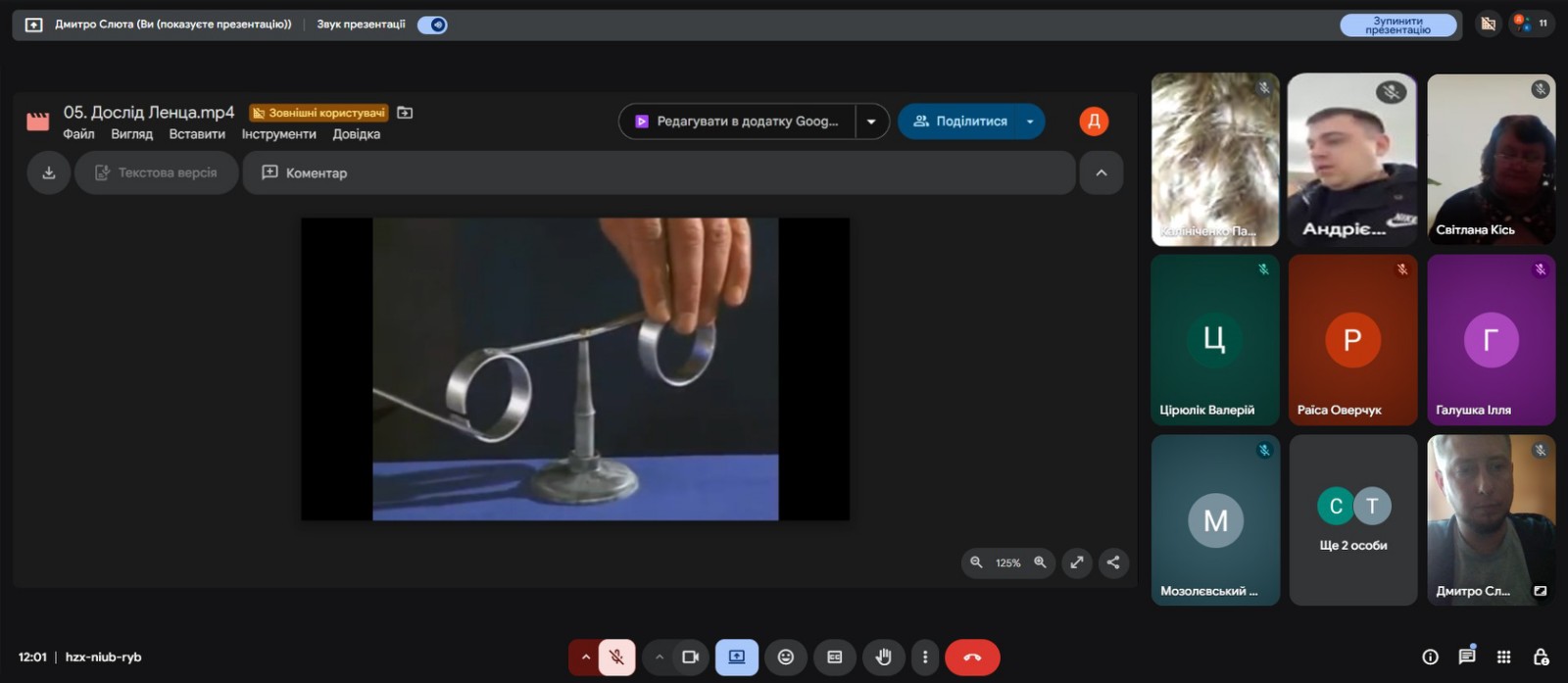Select Світлана Кісь participant video tile

(x=1490, y=159)
